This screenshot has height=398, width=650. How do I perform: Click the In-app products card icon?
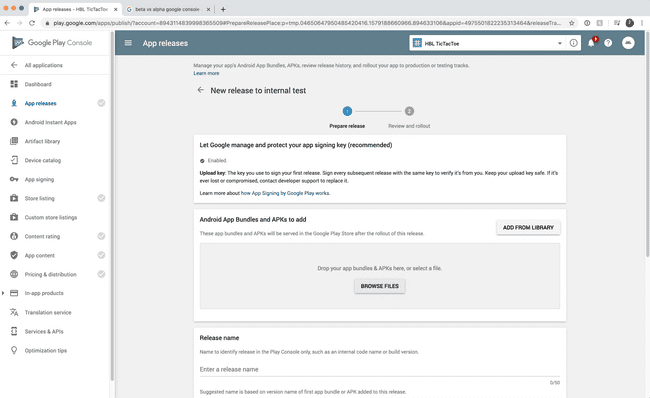click(x=14, y=293)
